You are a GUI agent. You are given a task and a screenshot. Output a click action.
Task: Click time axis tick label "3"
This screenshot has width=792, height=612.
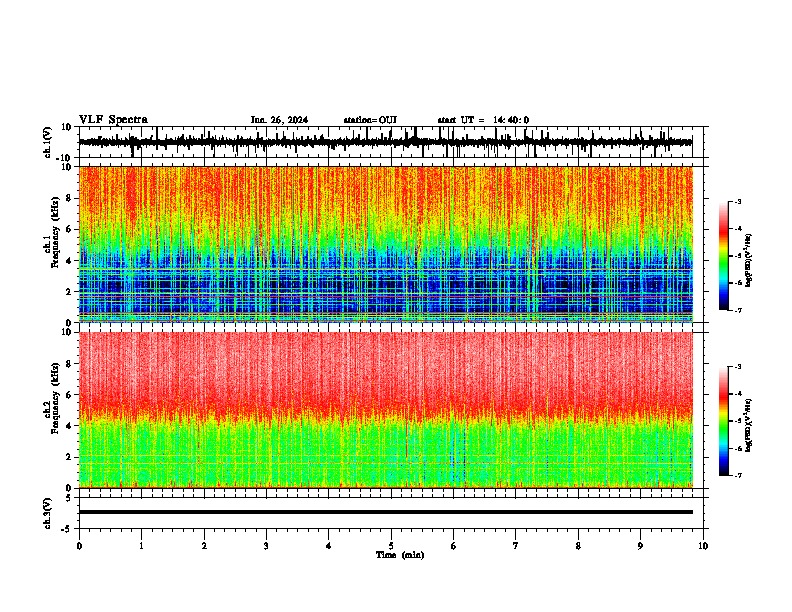(x=266, y=546)
